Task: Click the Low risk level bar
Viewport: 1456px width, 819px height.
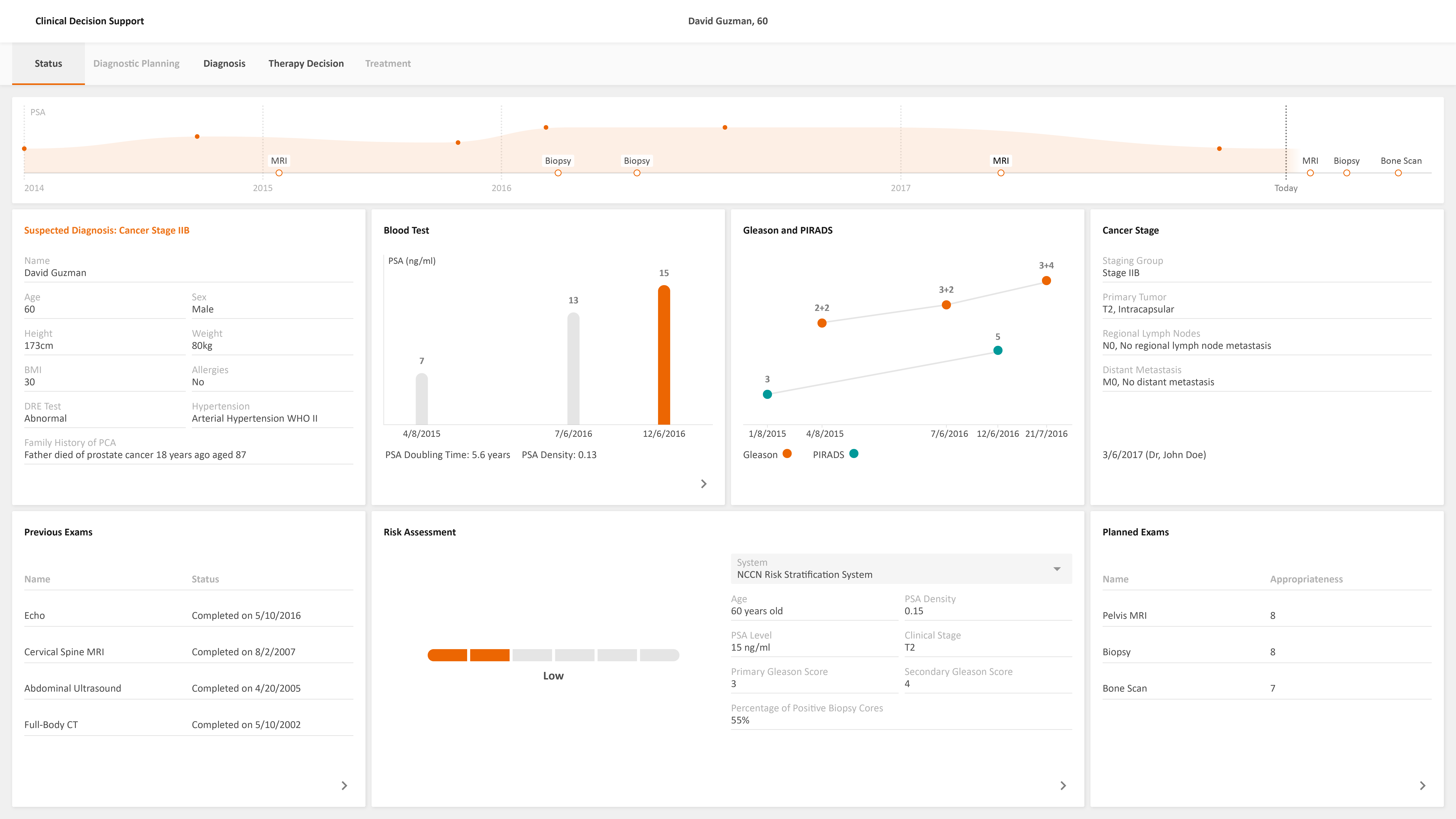Action: point(553,655)
